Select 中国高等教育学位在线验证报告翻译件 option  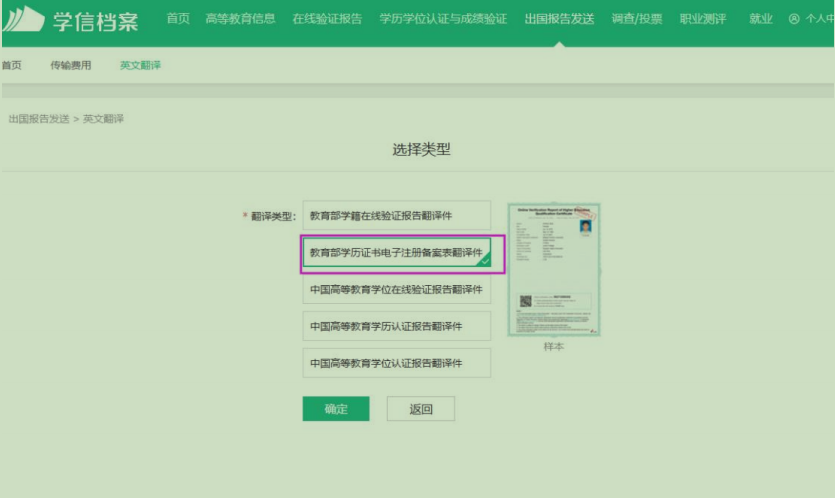click(x=396, y=289)
